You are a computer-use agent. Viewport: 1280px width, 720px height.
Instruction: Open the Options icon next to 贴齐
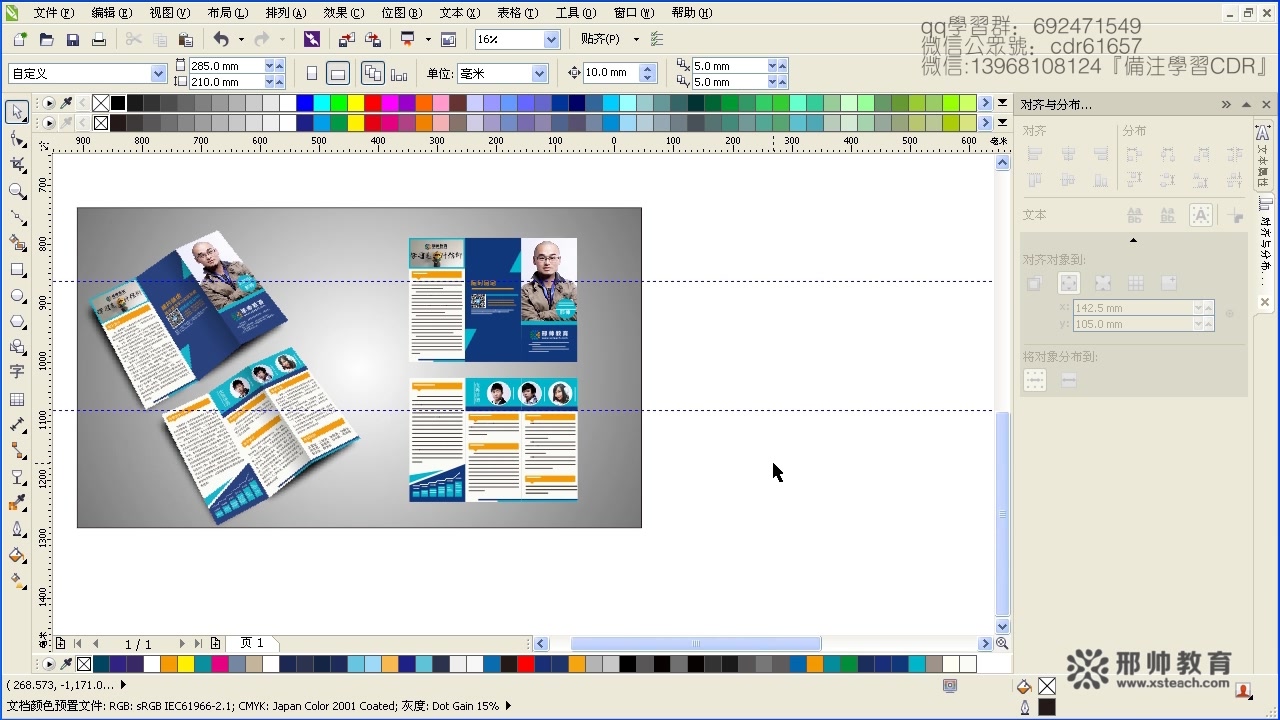click(657, 39)
